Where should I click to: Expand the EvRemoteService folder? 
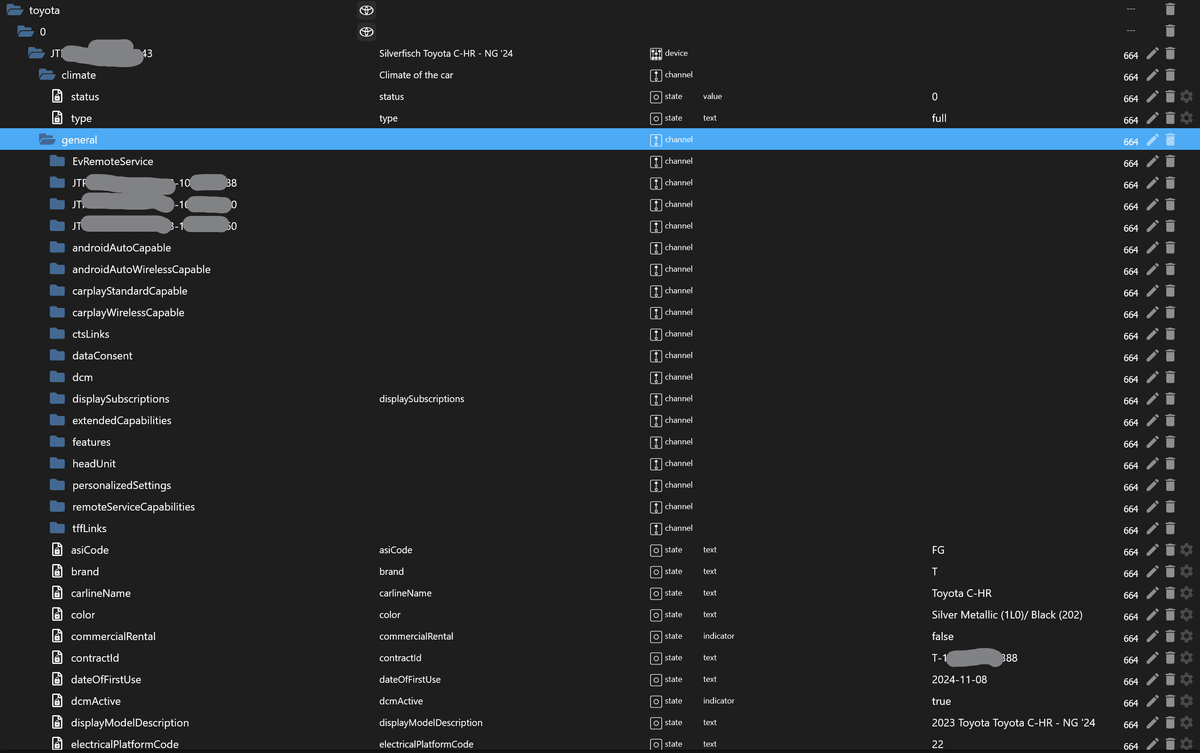pyautogui.click(x=57, y=161)
